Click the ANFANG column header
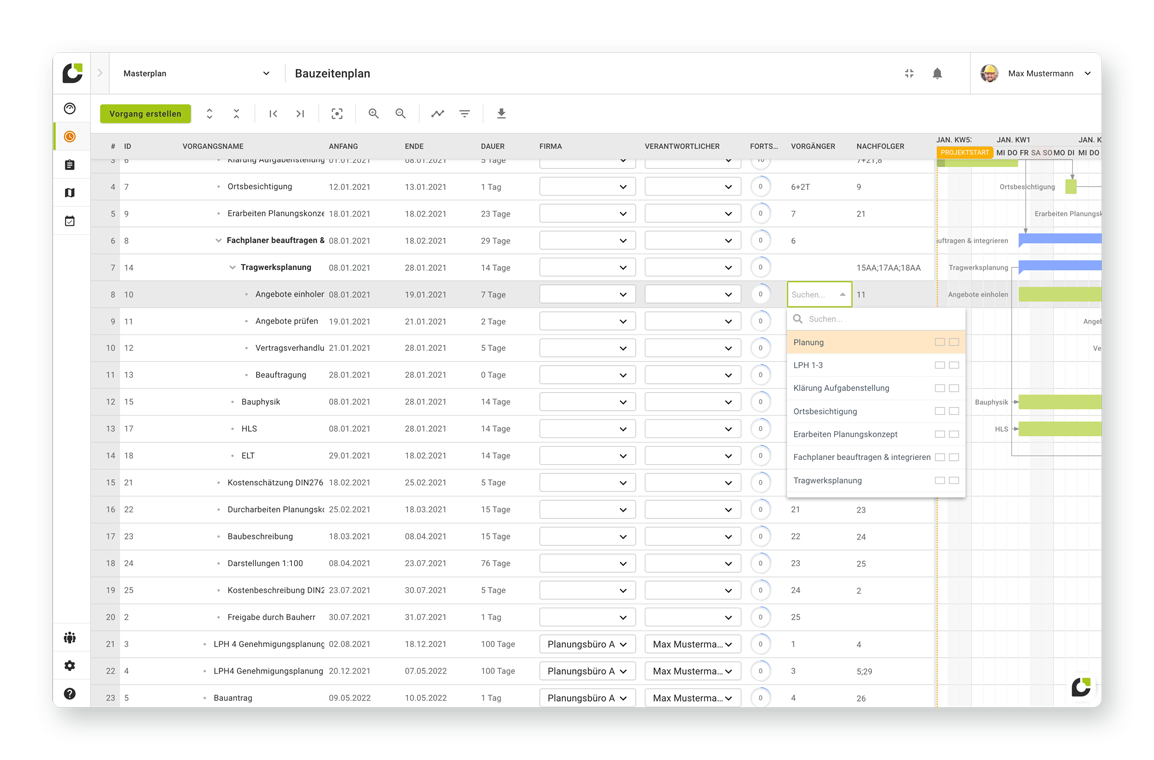 click(343, 146)
